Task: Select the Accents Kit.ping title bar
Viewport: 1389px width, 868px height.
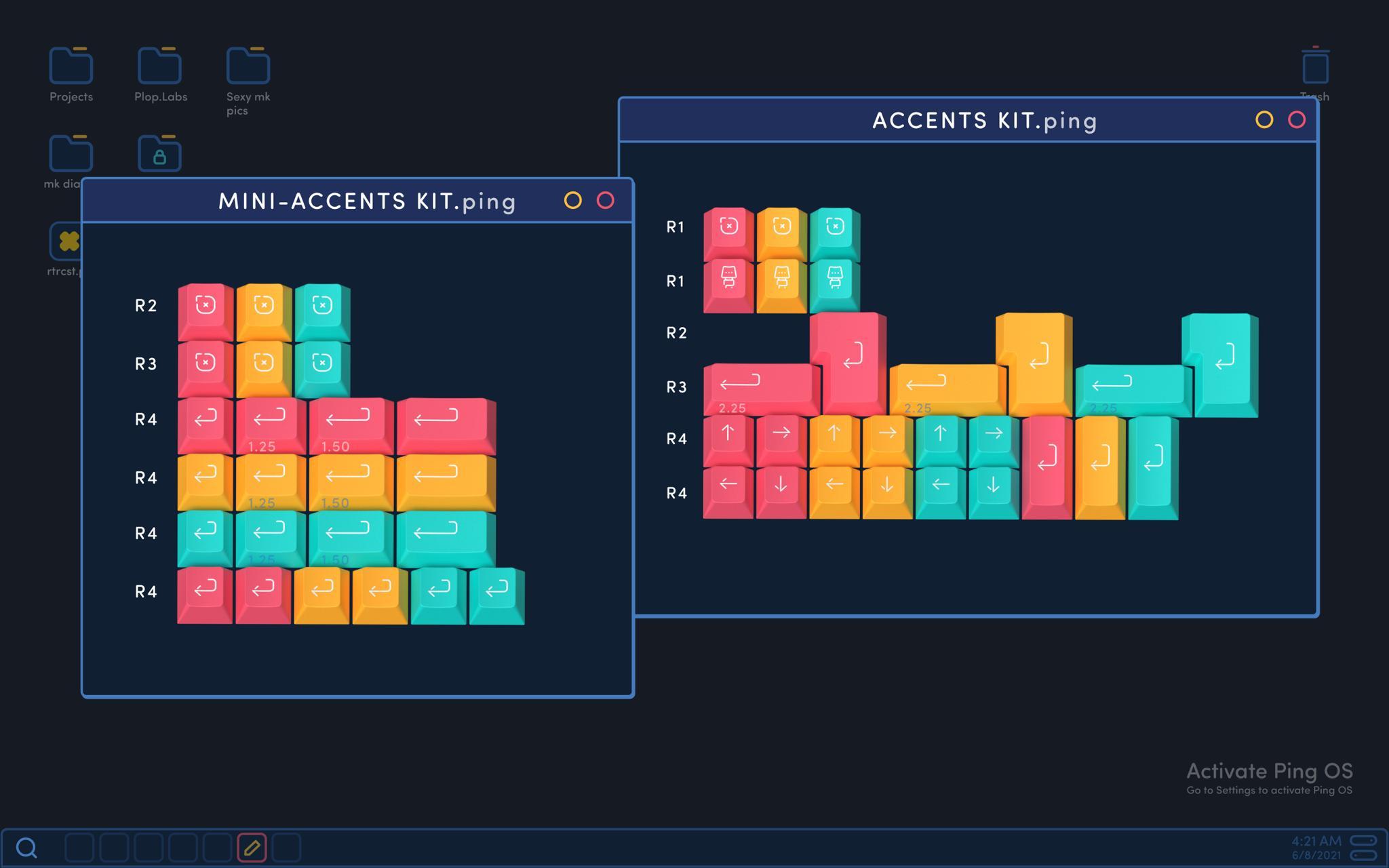Action: pyautogui.click(x=983, y=121)
